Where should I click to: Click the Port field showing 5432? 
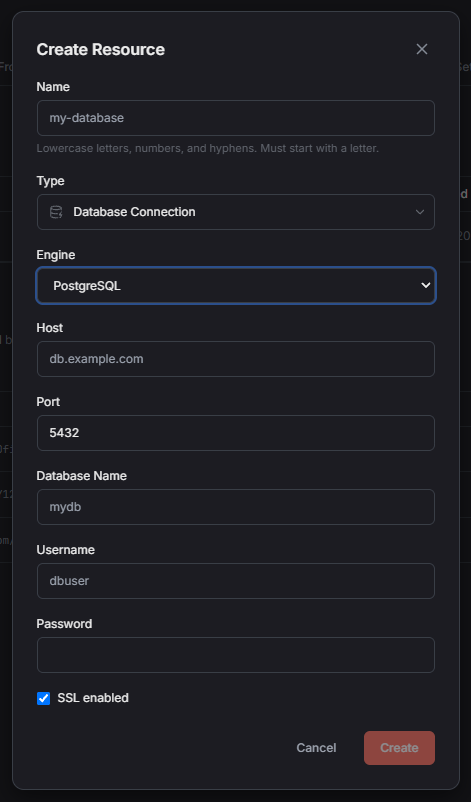[x=236, y=433]
